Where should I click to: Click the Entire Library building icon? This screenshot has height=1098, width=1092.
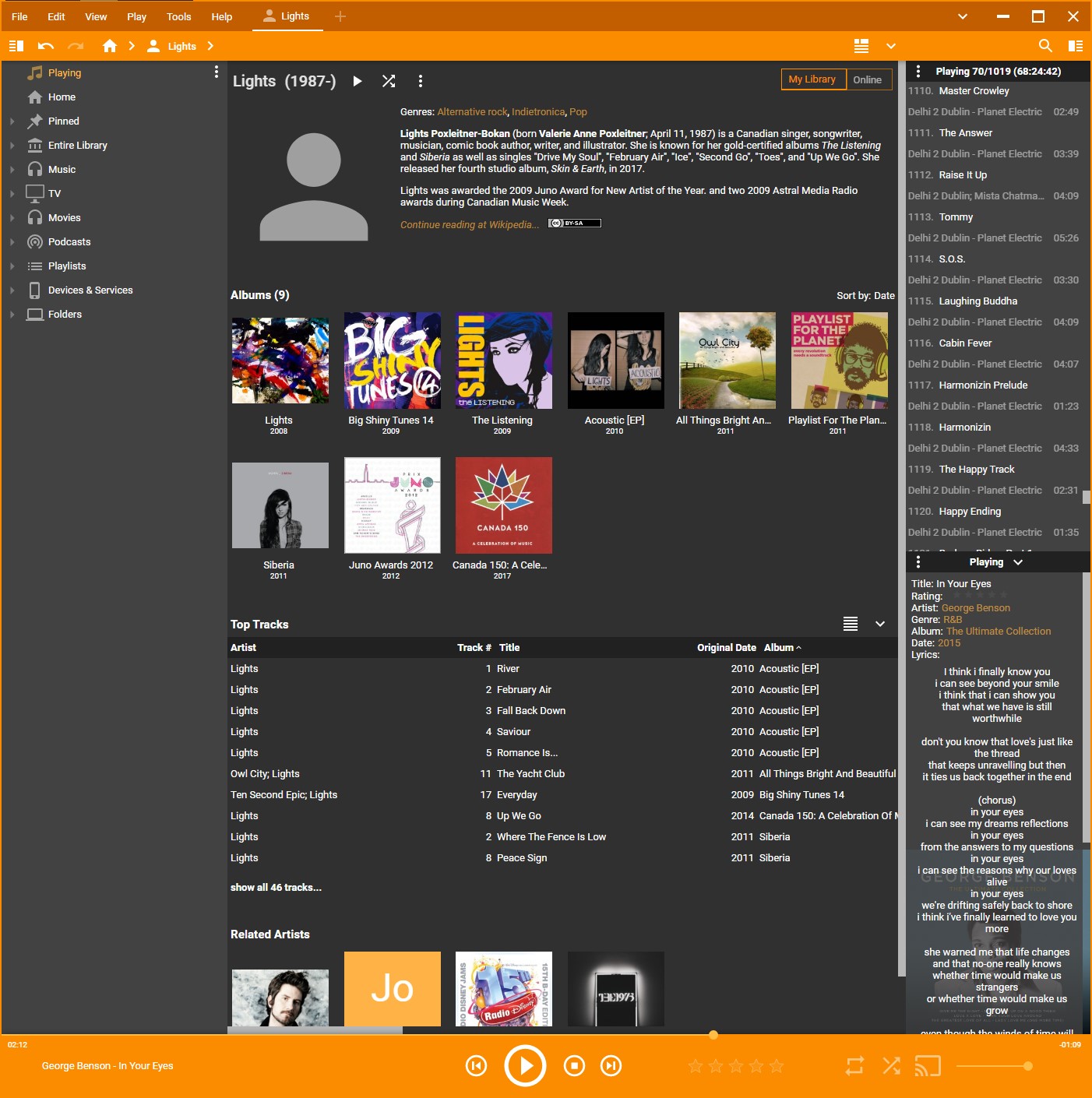(35, 145)
